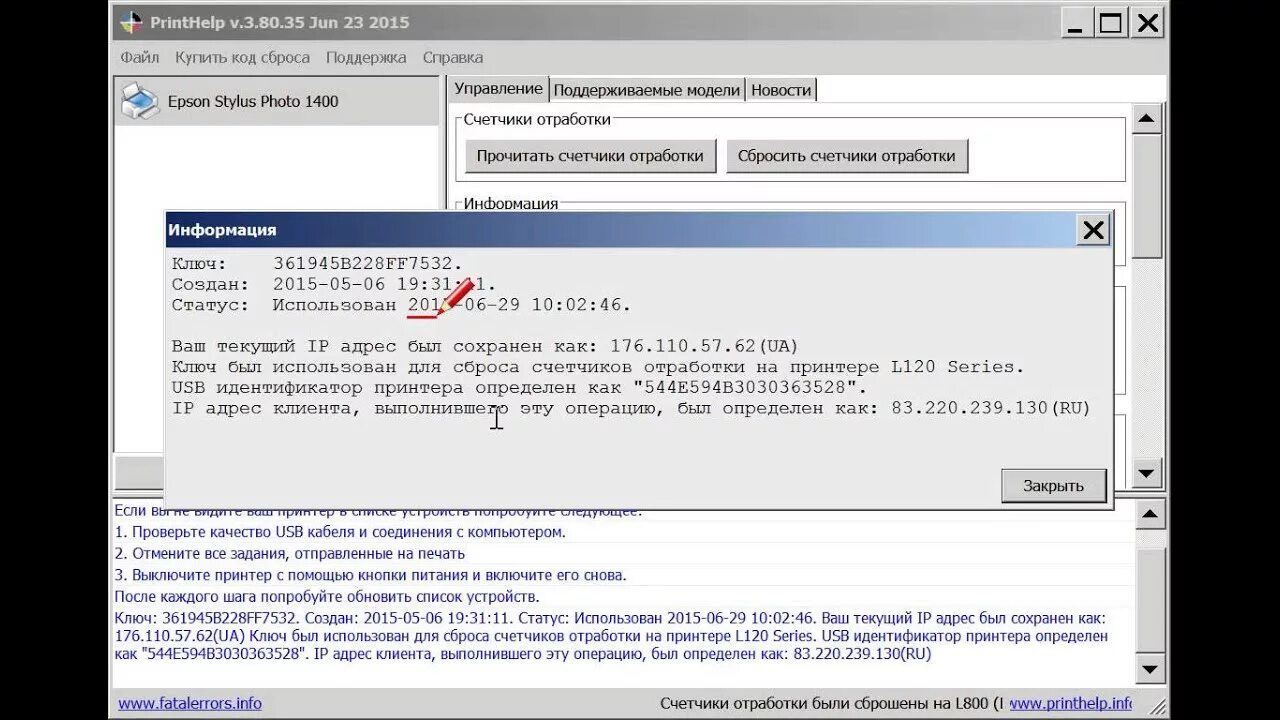Click log line "После каждого шага попробуйте обновить список устройств"
The height and width of the screenshot is (720, 1280).
[327, 597]
